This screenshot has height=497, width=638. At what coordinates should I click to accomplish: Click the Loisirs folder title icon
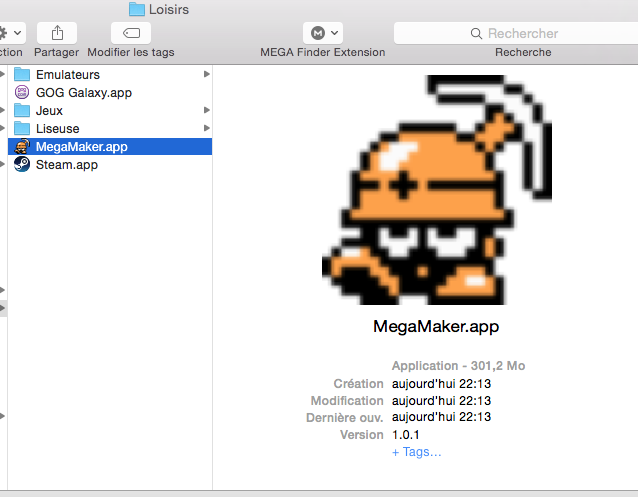coord(137,9)
